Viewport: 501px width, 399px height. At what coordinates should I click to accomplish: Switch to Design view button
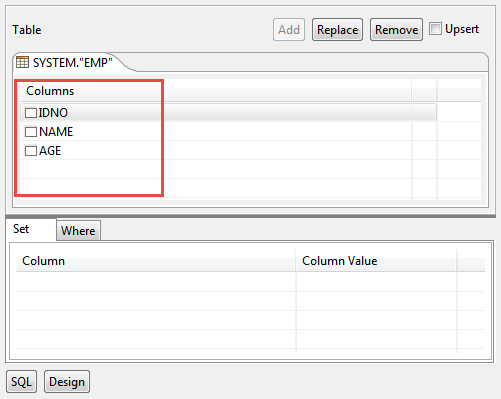(67, 381)
